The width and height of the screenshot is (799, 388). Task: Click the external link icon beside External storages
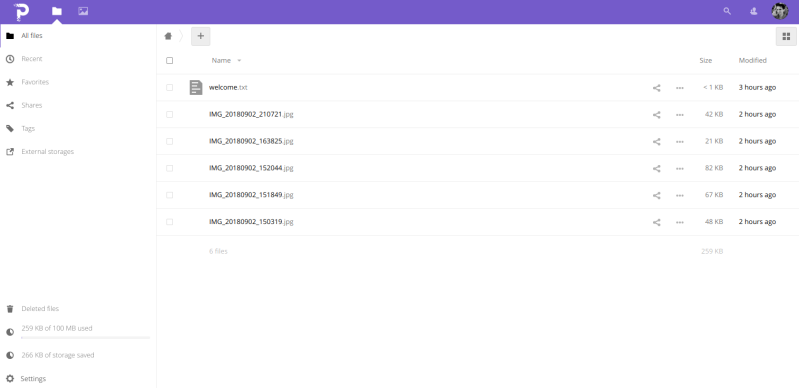[x=10, y=152]
